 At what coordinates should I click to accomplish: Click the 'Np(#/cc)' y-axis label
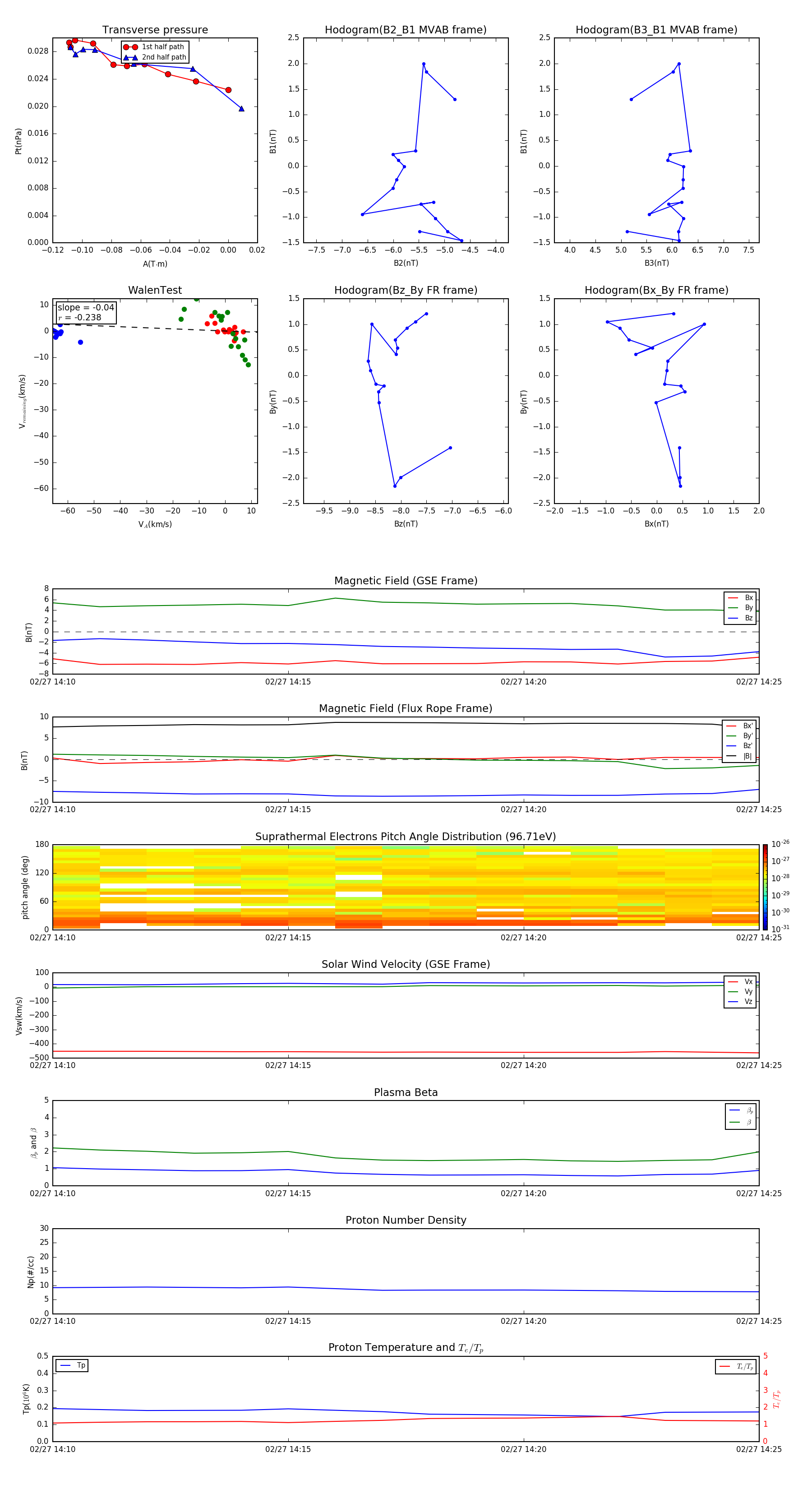31,1272
